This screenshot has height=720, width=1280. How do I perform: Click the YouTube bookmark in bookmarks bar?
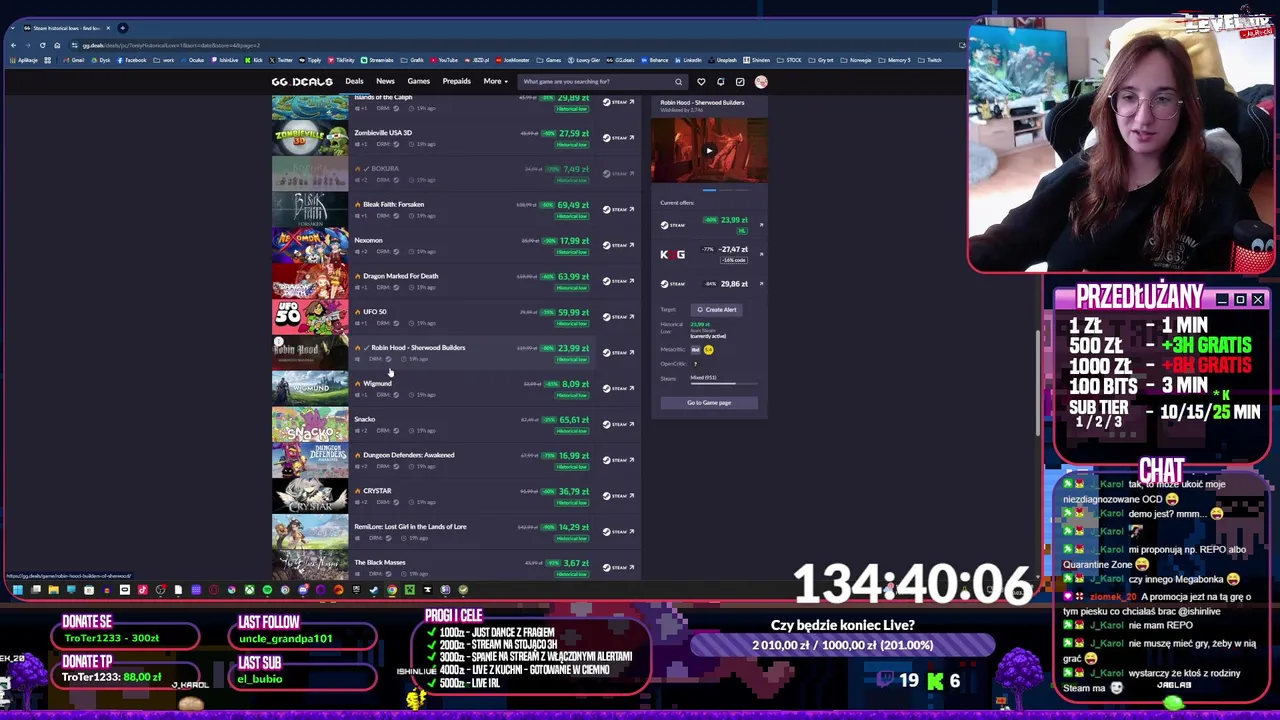(x=446, y=60)
